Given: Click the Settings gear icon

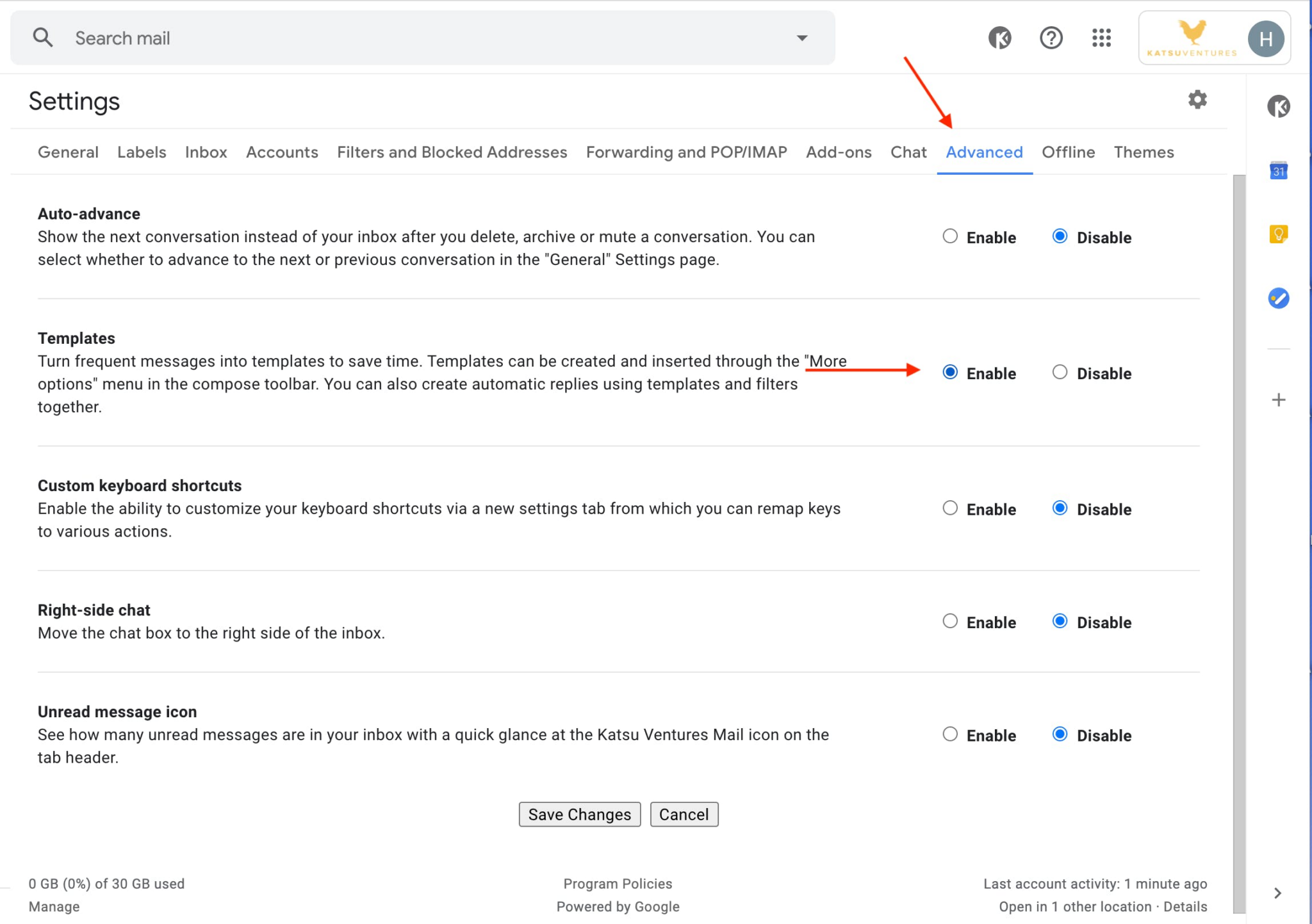Looking at the screenshot, I should (x=1197, y=99).
